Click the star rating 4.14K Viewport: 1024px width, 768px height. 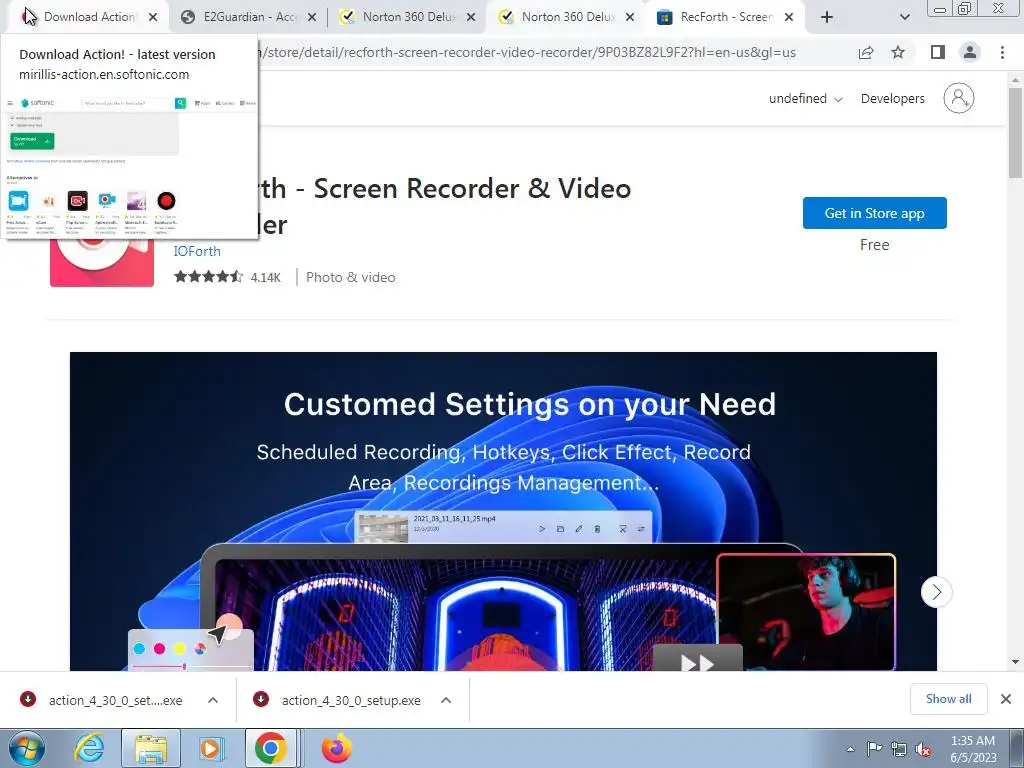pos(227,277)
